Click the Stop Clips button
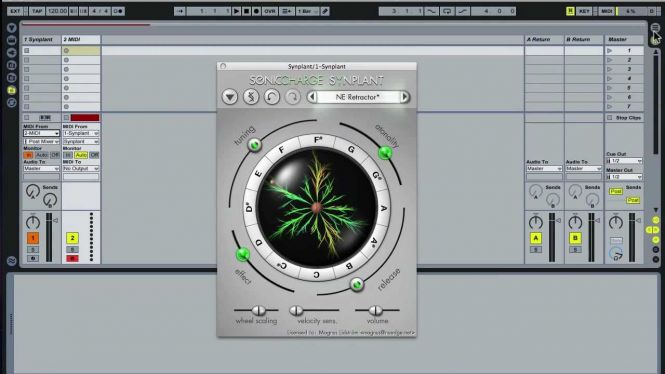 pyautogui.click(x=624, y=117)
